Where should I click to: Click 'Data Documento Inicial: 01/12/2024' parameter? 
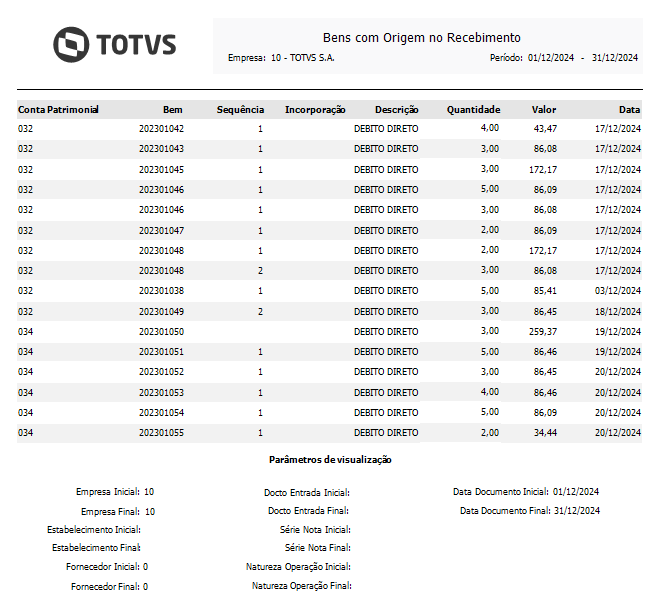pyautogui.click(x=526, y=492)
